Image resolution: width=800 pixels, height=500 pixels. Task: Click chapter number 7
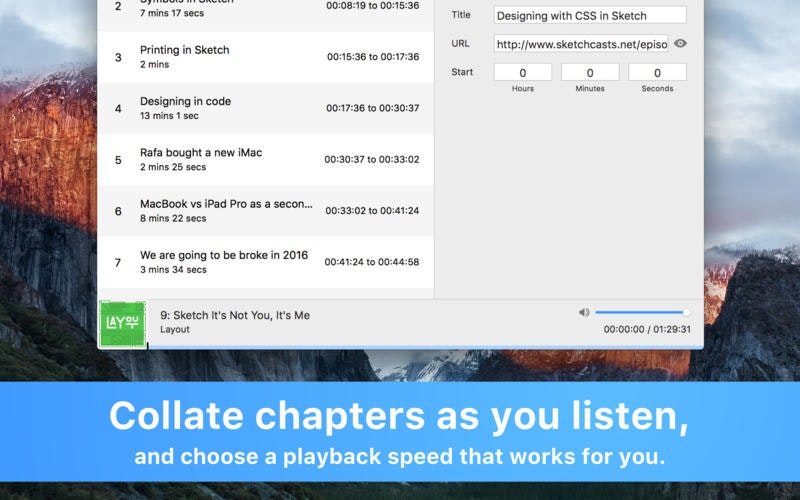coord(118,263)
